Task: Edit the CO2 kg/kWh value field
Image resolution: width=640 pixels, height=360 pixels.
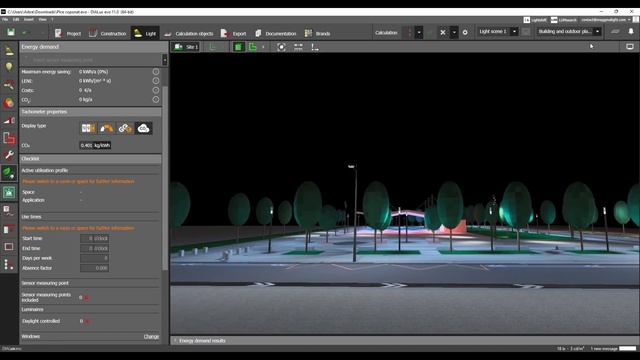Action: tap(95, 145)
